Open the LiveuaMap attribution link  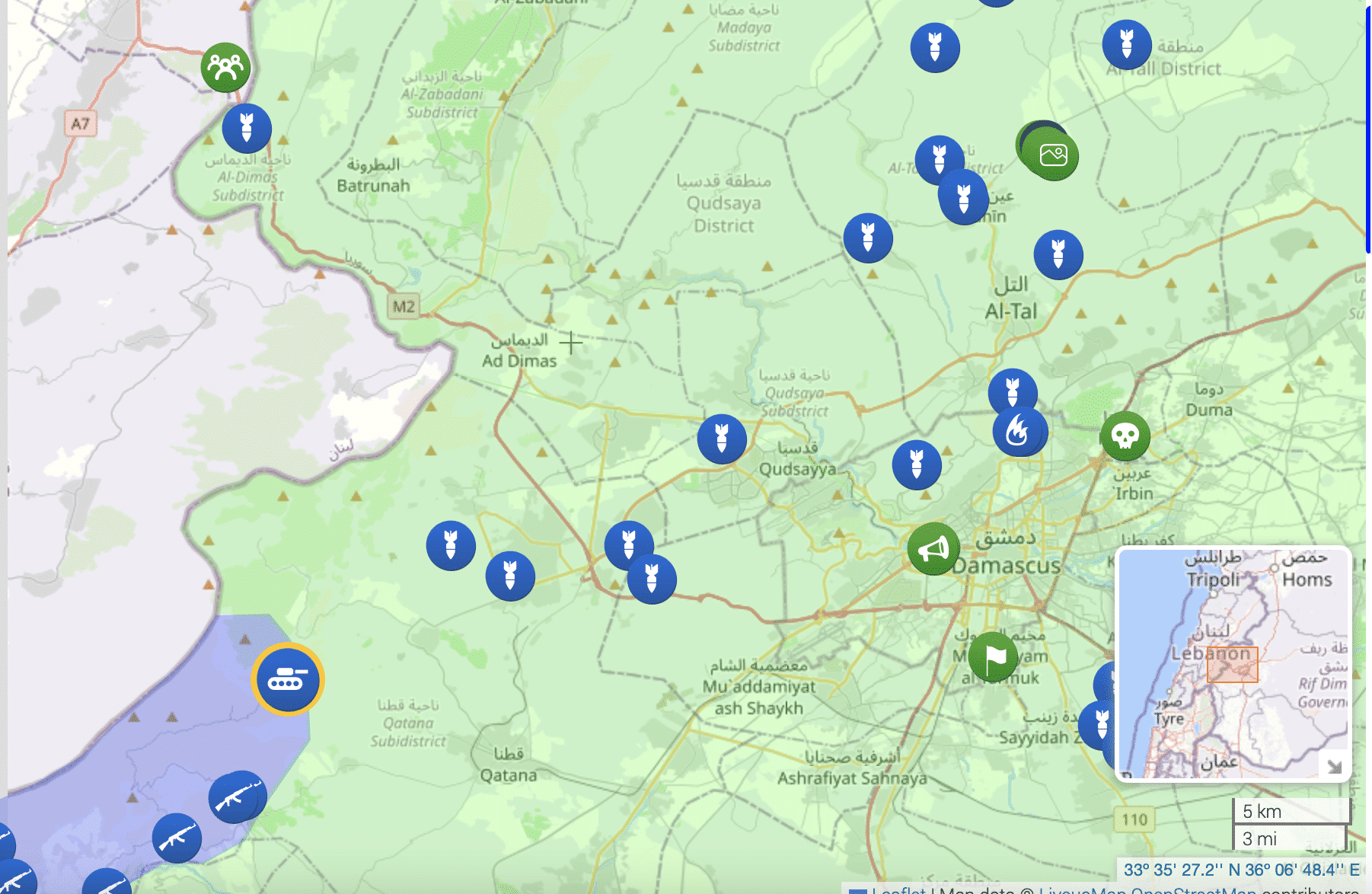(1083, 889)
